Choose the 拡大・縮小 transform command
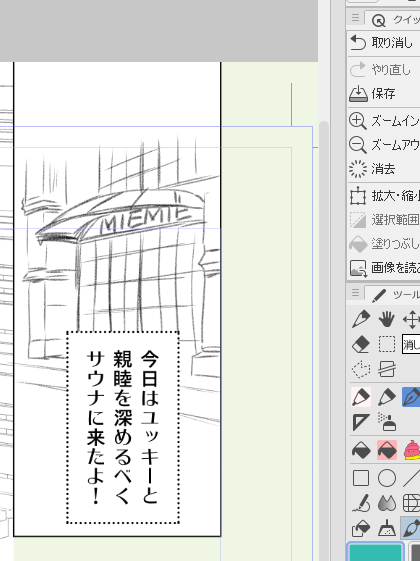 [384, 196]
